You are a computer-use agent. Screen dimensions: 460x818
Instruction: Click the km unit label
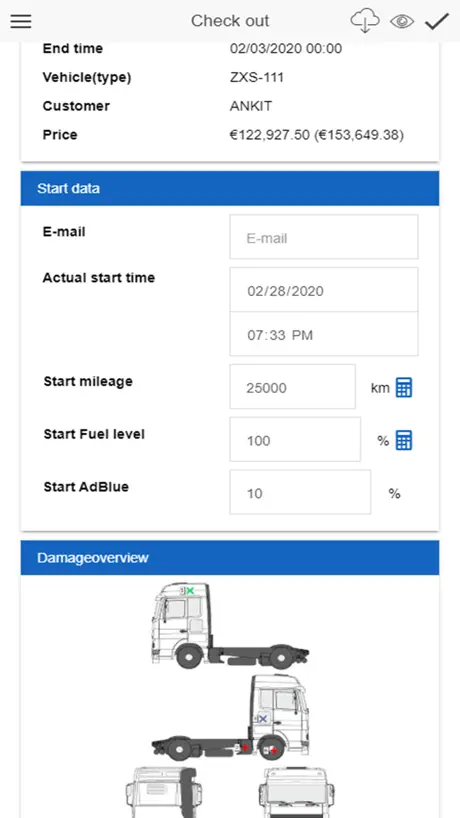point(380,388)
